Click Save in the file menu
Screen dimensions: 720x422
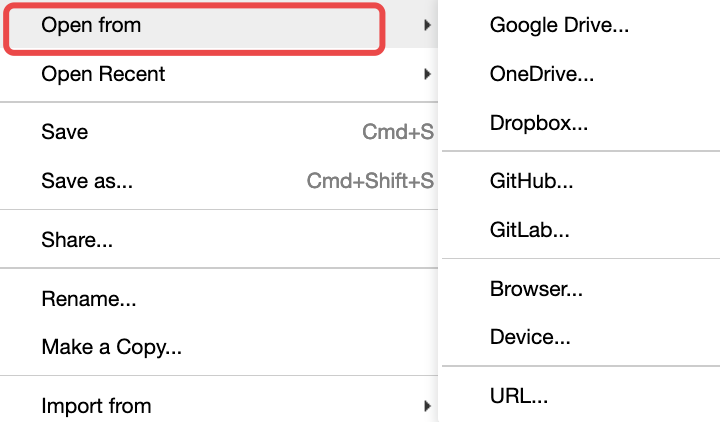[65, 132]
